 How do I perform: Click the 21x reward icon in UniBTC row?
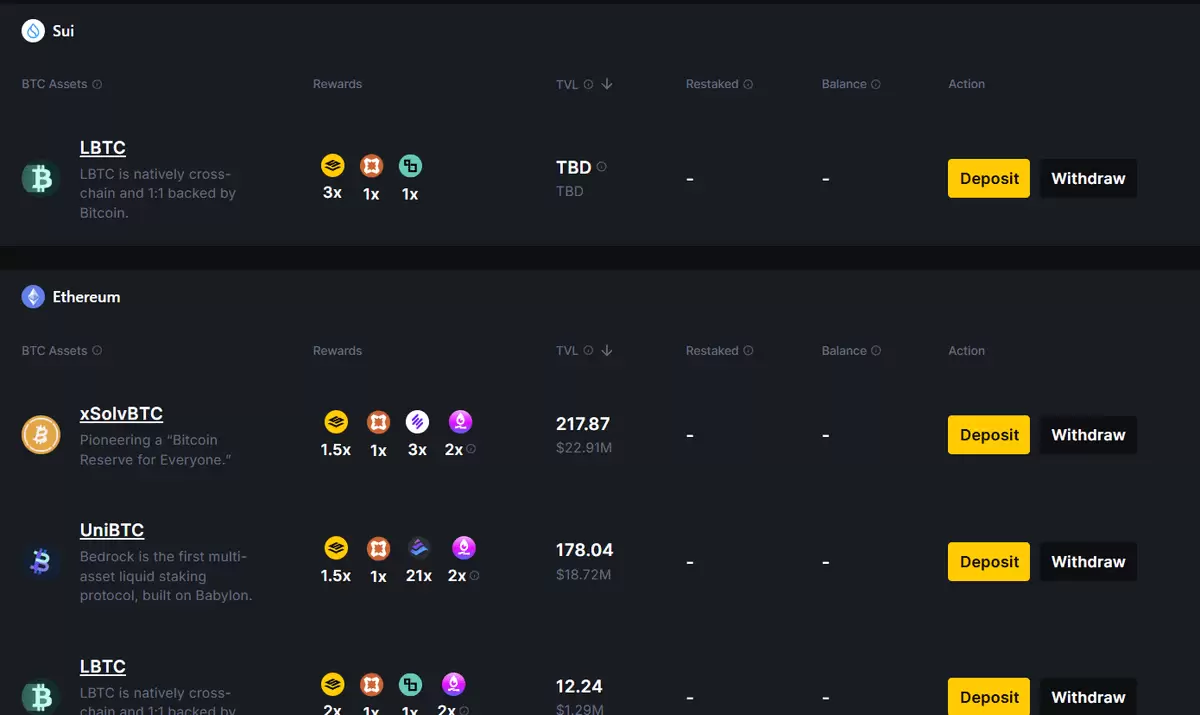(419, 548)
